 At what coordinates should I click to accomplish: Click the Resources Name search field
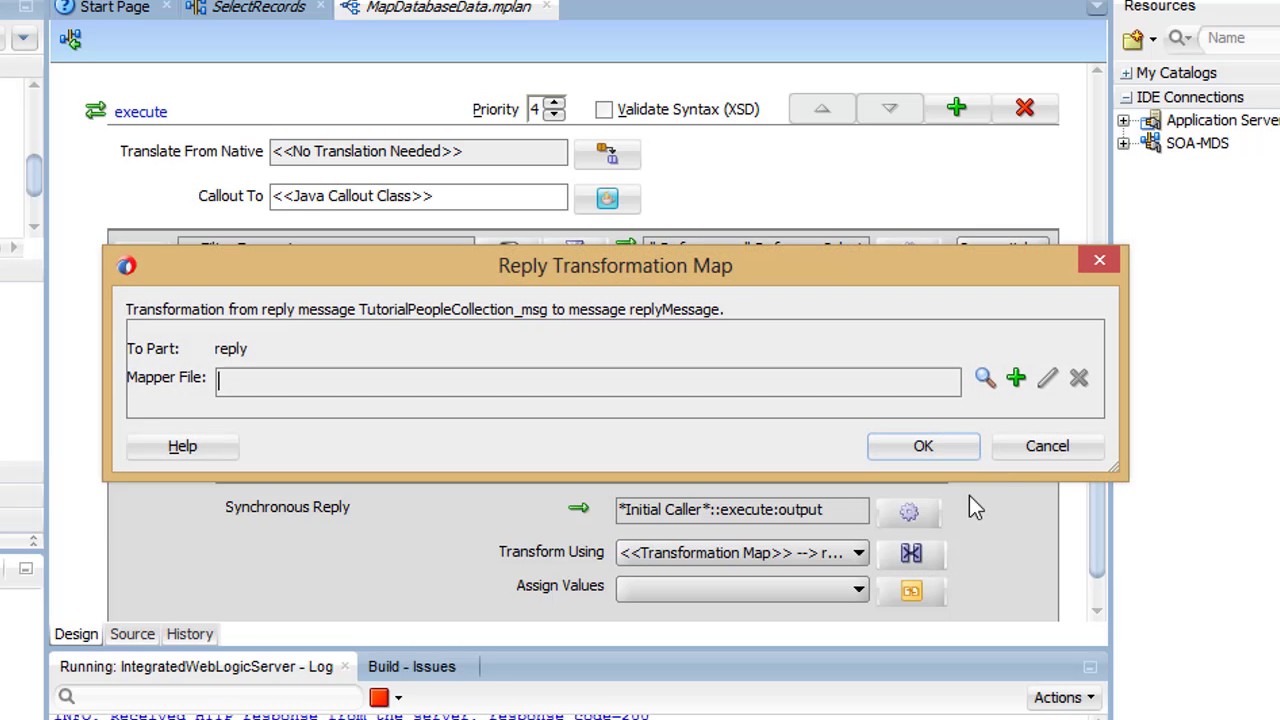1240,38
